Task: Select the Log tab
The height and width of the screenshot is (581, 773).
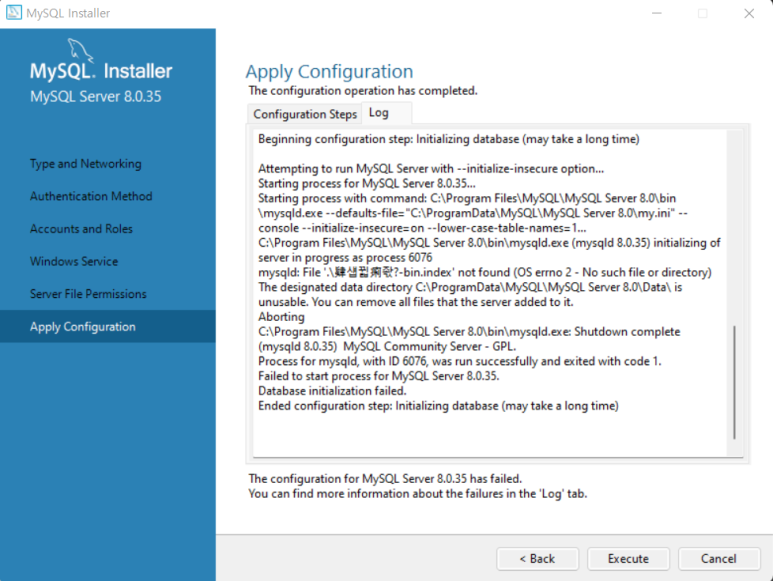Action: pyautogui.click(x=379, y=113)
